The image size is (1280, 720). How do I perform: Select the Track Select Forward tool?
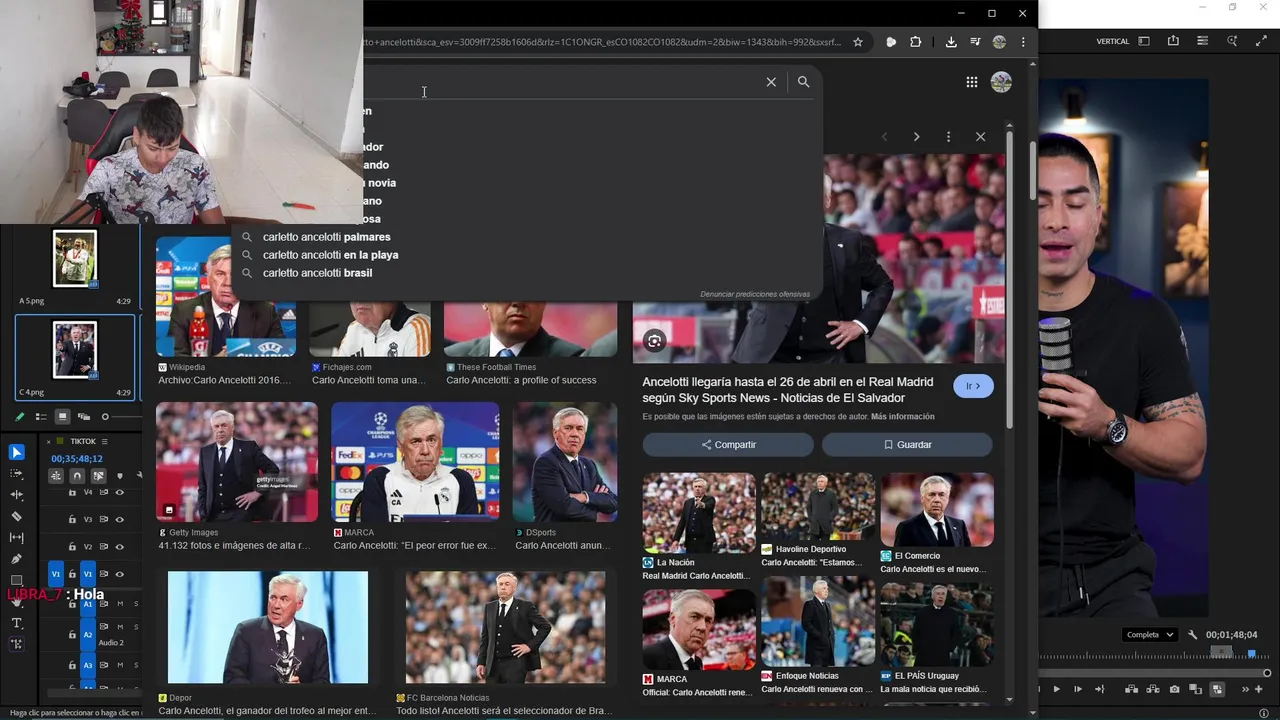click(x=16, y=474)
